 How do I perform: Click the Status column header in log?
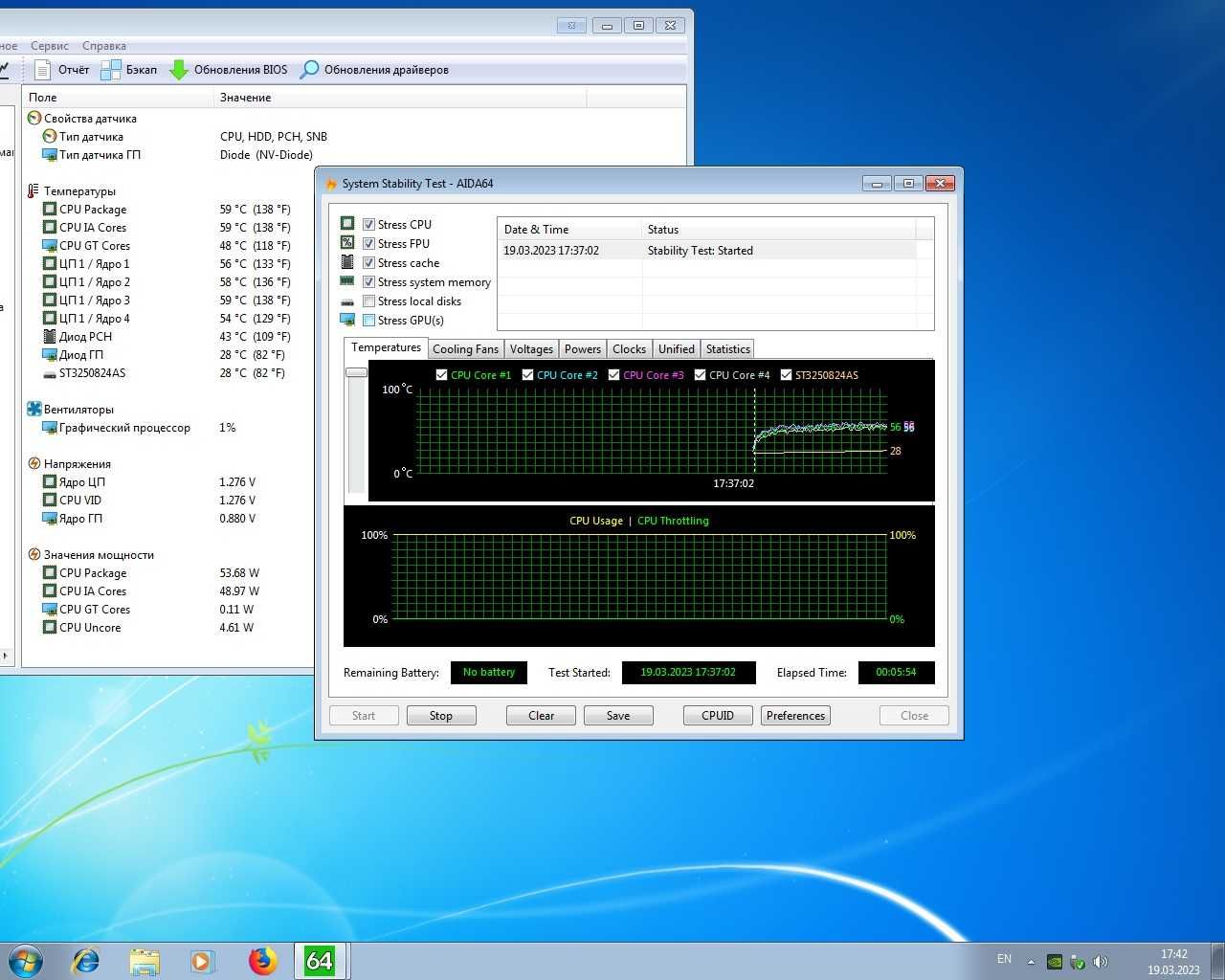coord(778,230)
